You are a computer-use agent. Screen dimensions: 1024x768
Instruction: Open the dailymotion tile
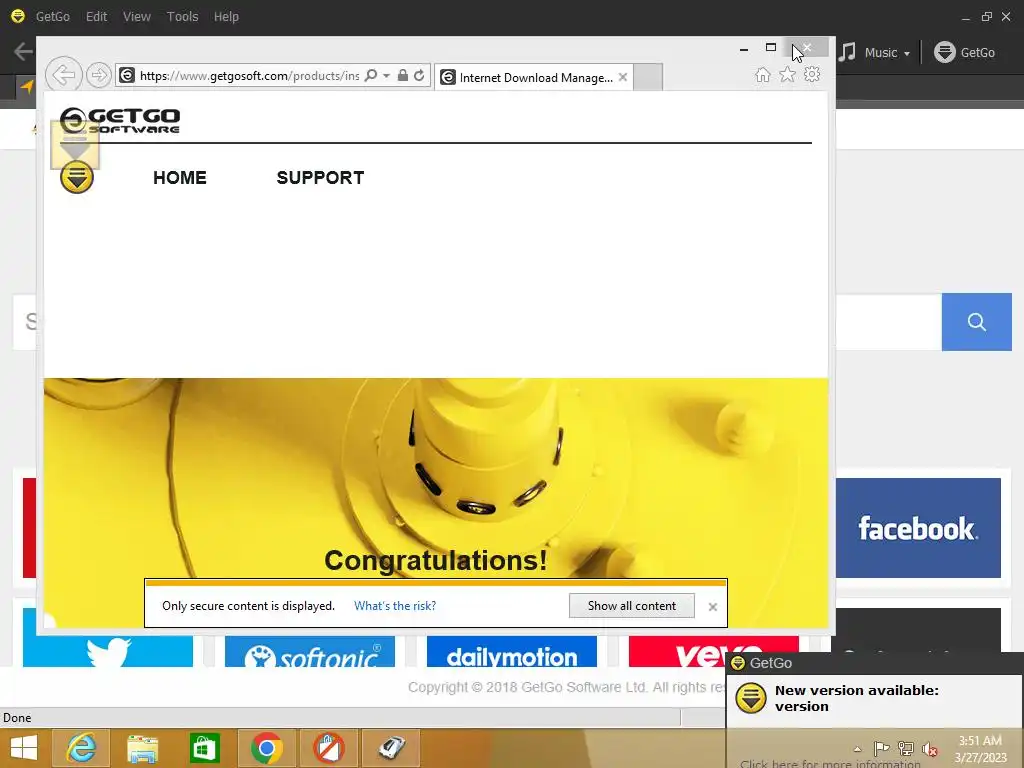[x=511, y=652]
